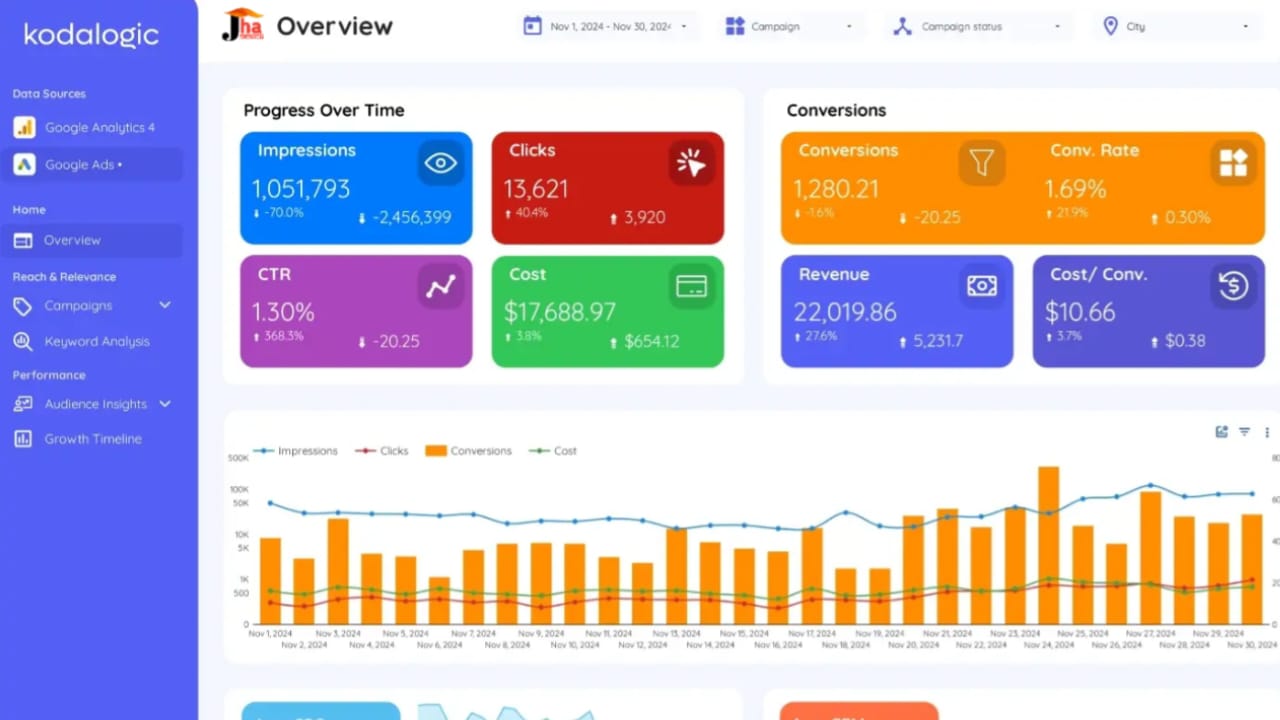Open the City filter dropdown
The image size is (1280, 720).
click(x=1175, y=26)
